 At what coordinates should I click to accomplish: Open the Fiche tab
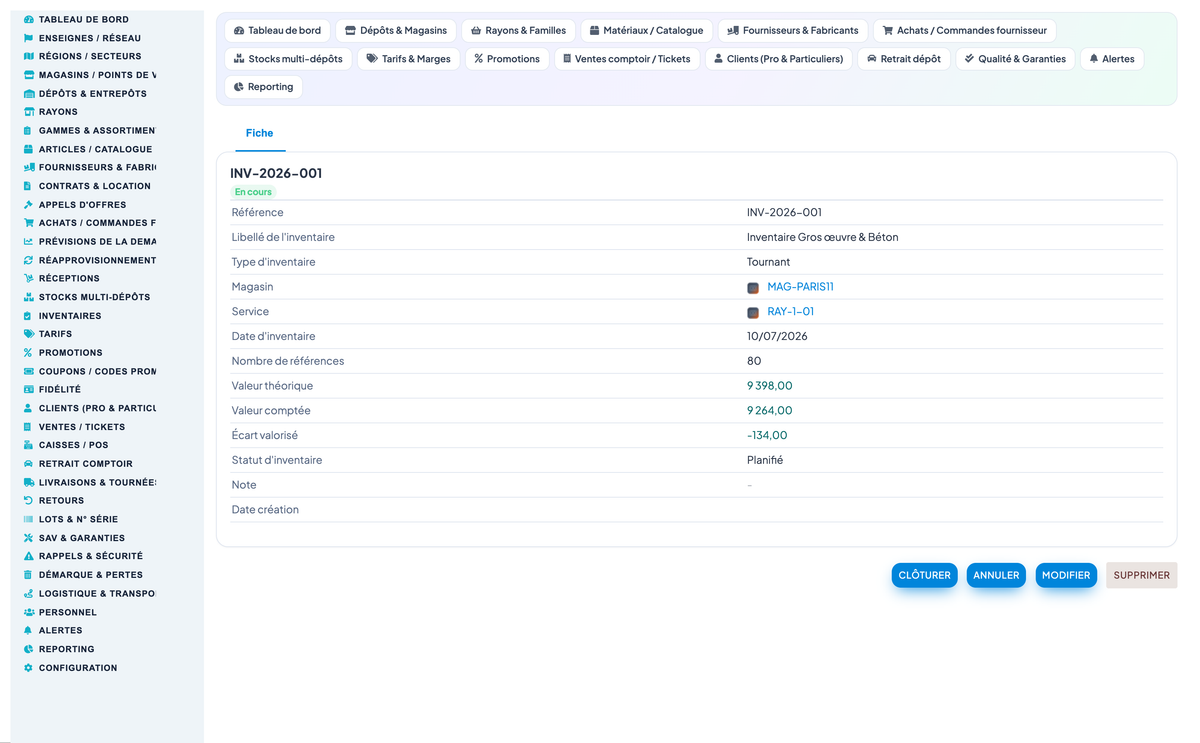259,133
